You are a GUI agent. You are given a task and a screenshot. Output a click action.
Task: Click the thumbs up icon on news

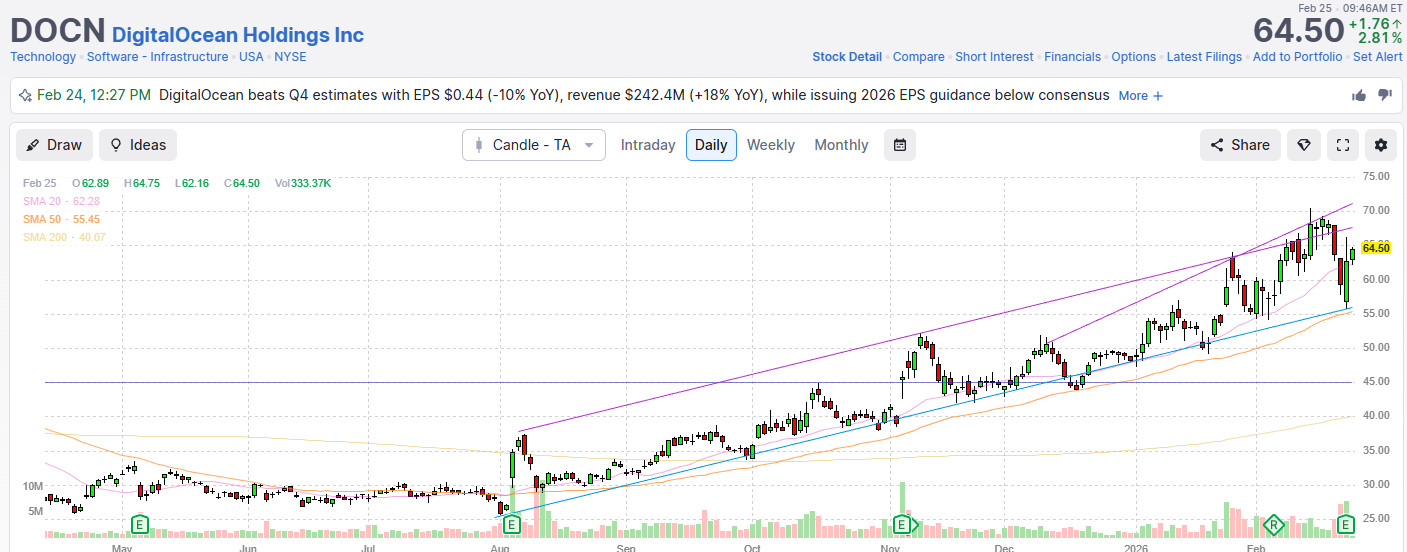[x=1359, y=95]
